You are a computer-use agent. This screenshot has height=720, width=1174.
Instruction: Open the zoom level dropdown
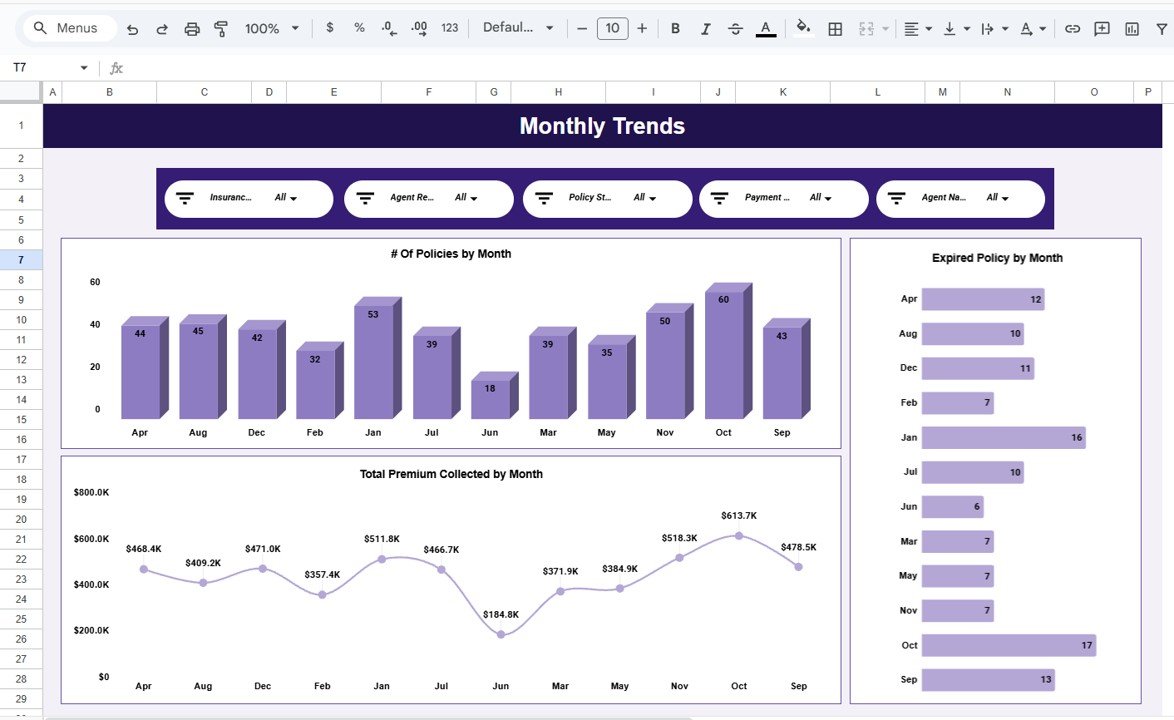(x=268, y=28)
